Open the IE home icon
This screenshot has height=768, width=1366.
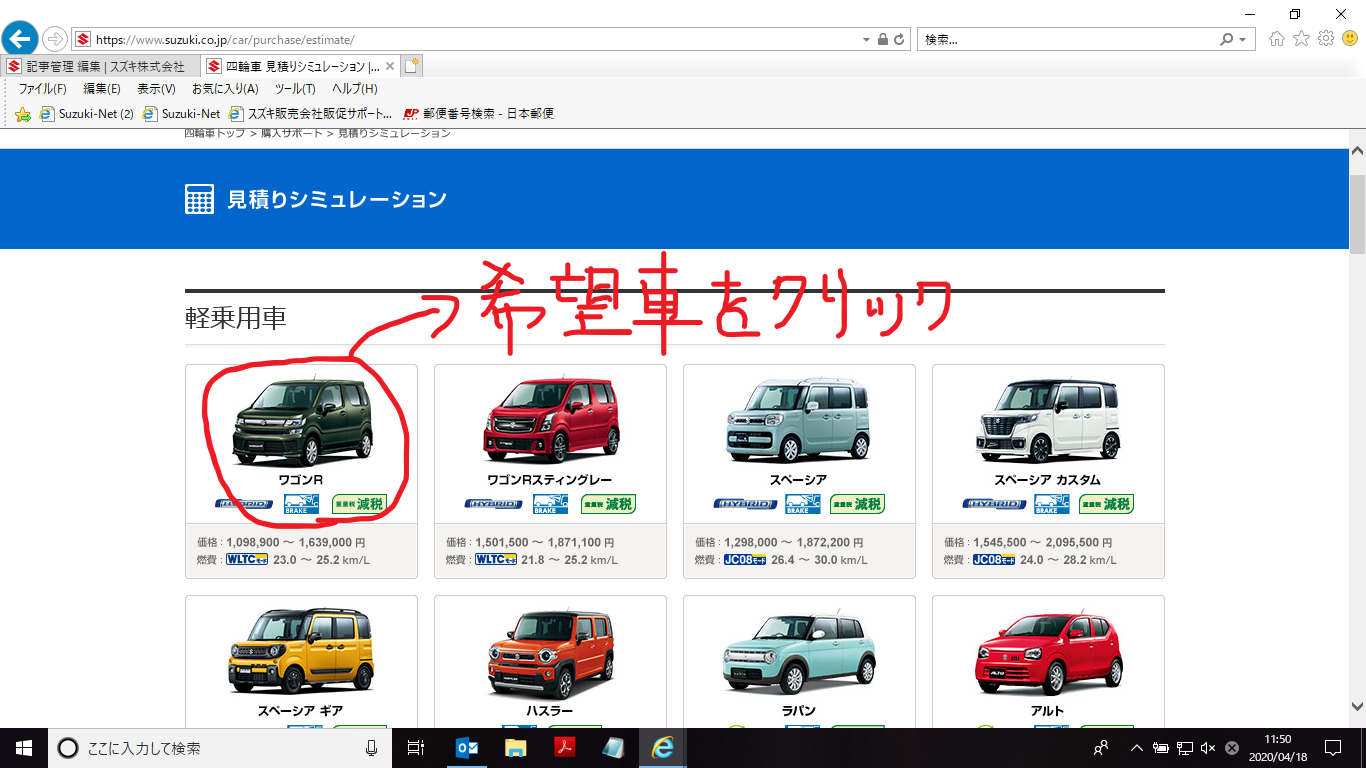click(1277, 39)
